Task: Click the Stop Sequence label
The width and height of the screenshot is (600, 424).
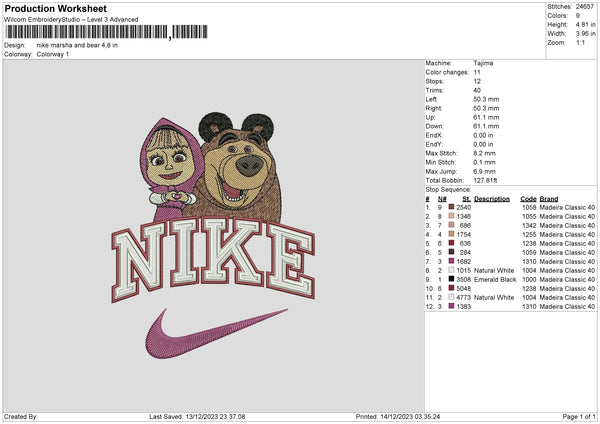Action: click(x=448, y=190)
